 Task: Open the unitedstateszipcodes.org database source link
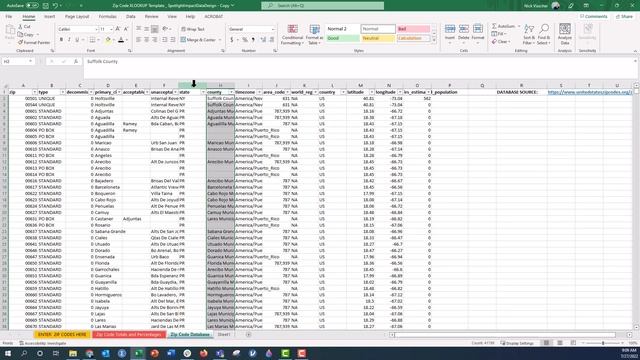590,92
